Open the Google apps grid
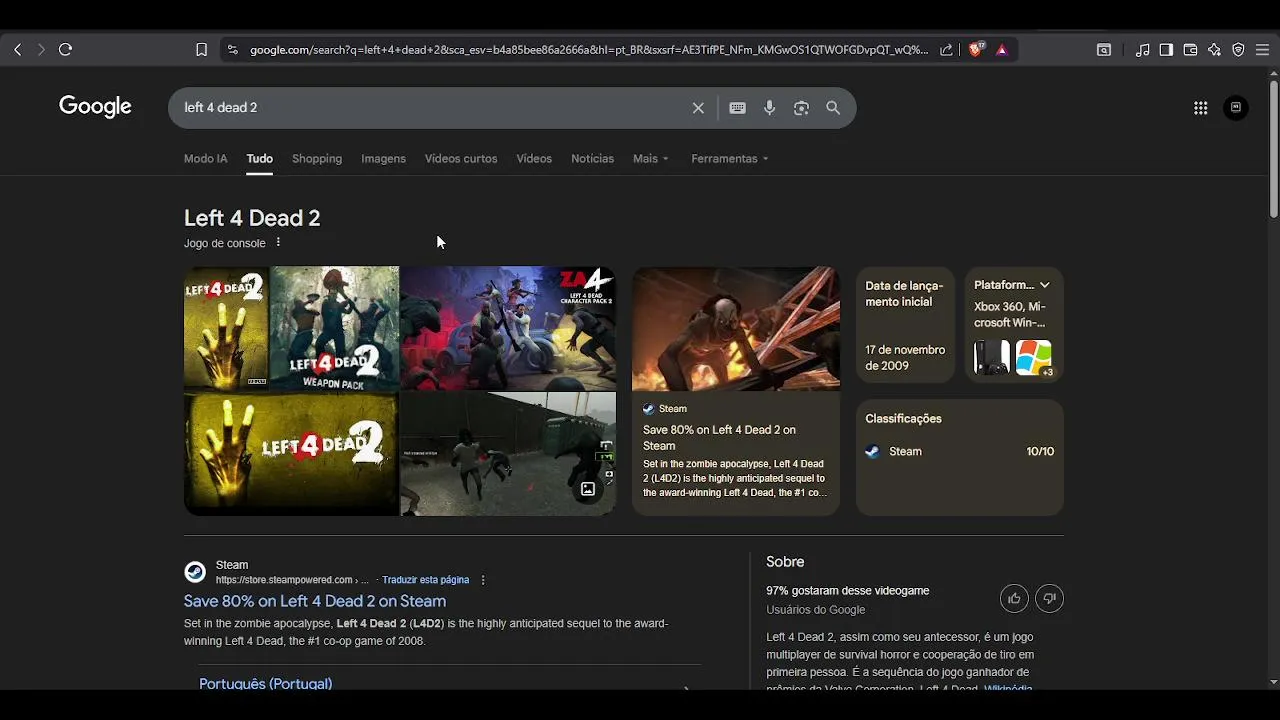This screenshot has height=720, width=1280. (x=1201, y=108)
